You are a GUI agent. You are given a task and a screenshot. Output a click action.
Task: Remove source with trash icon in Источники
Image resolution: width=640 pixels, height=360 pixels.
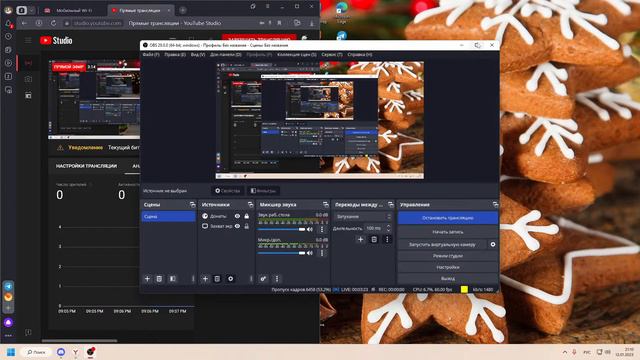217,279
